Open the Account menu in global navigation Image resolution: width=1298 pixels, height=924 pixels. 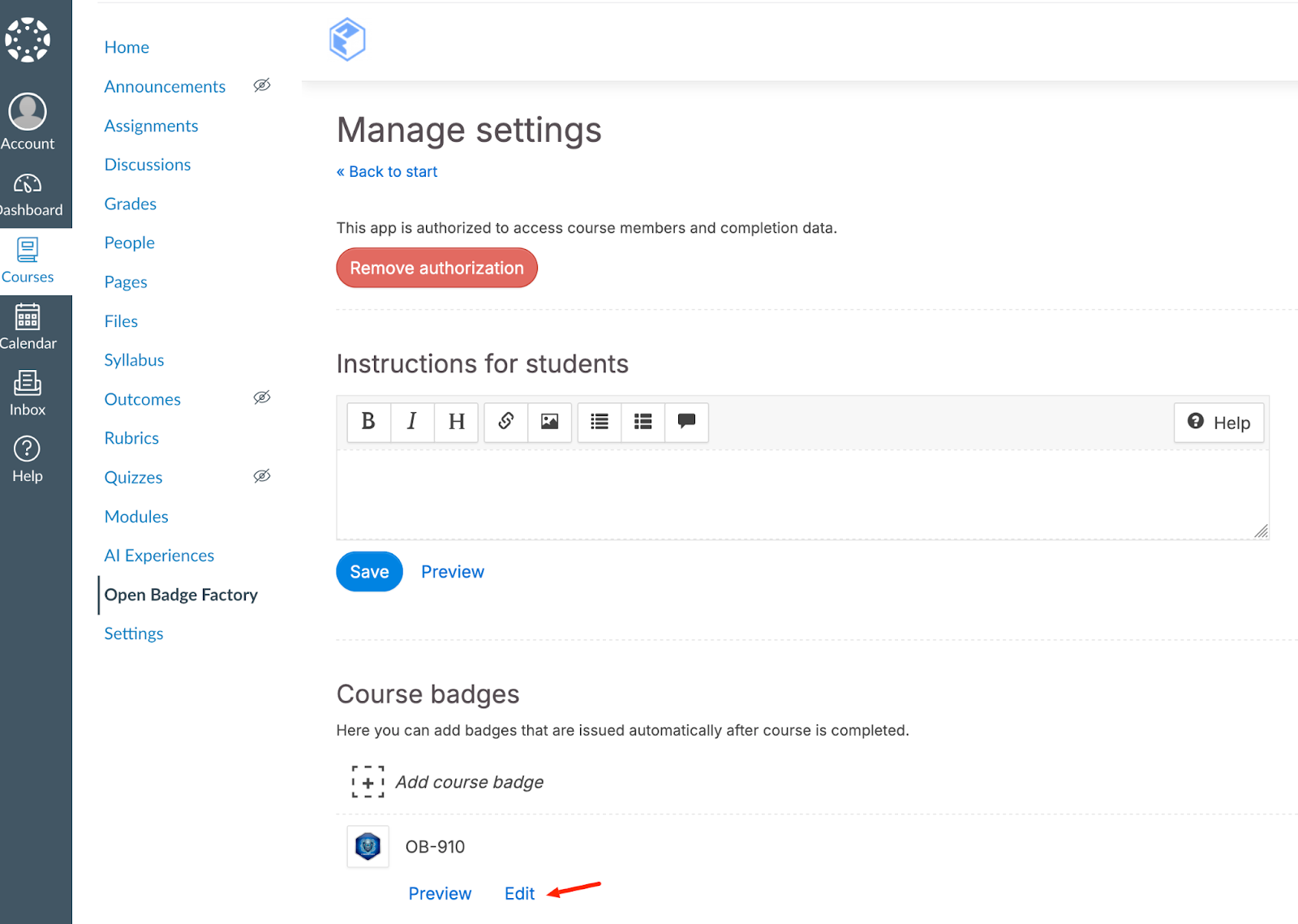point(28,122)
